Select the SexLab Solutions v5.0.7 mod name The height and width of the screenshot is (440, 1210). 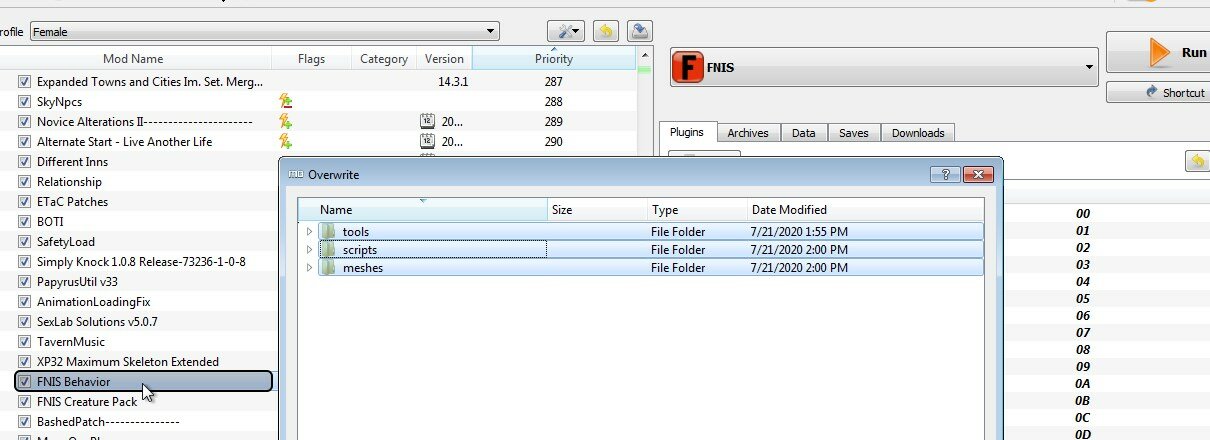tap(97, 321)
